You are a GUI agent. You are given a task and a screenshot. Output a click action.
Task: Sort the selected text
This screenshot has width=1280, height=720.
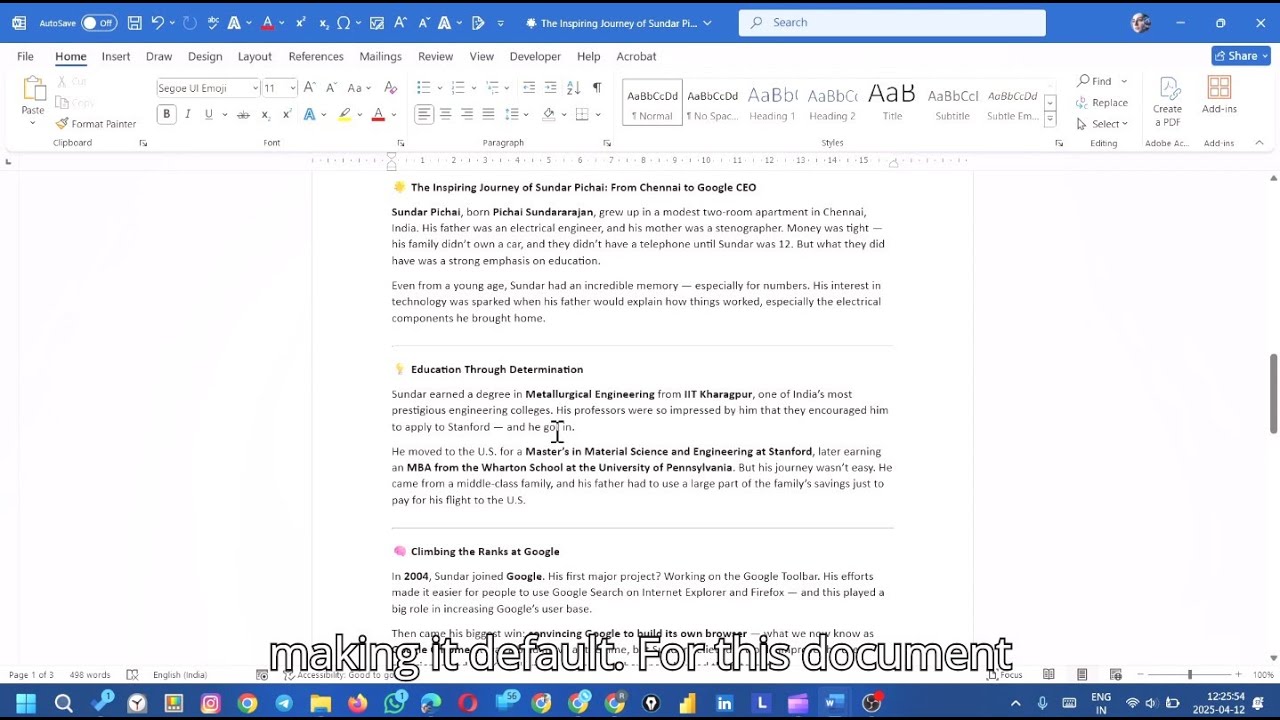[573, 88]
